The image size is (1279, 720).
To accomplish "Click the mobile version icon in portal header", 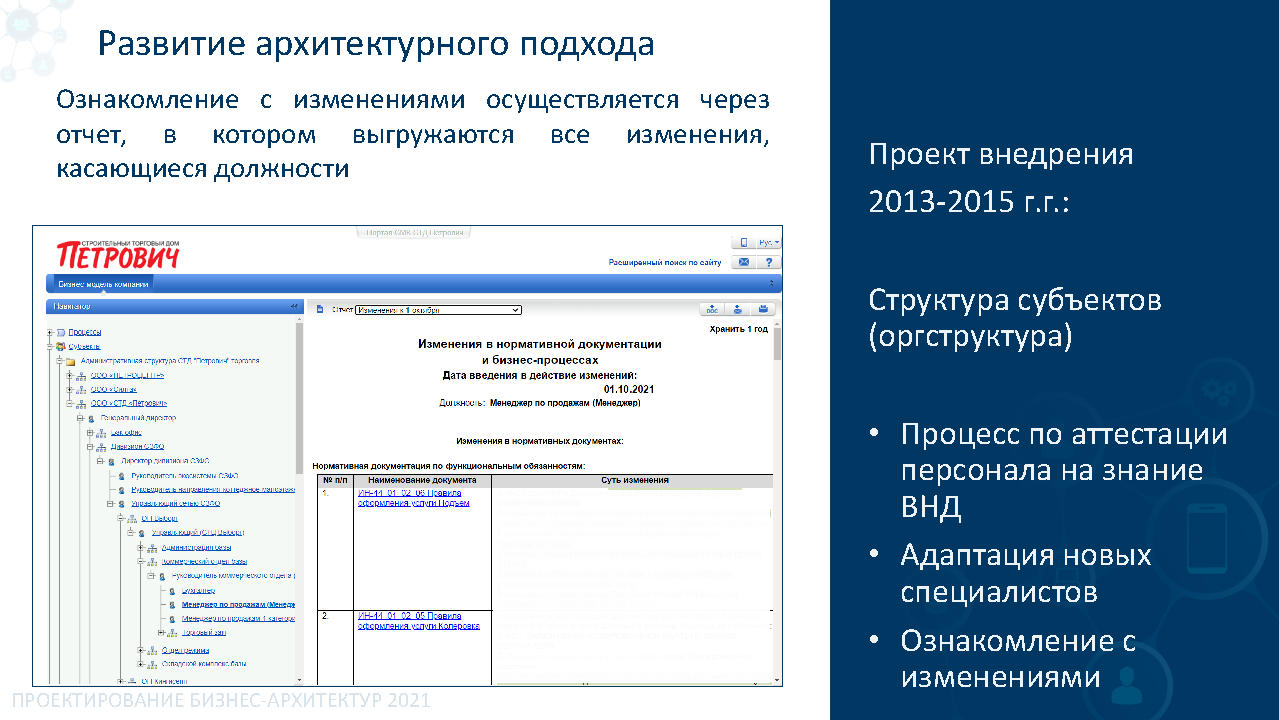I will point(743,242).
